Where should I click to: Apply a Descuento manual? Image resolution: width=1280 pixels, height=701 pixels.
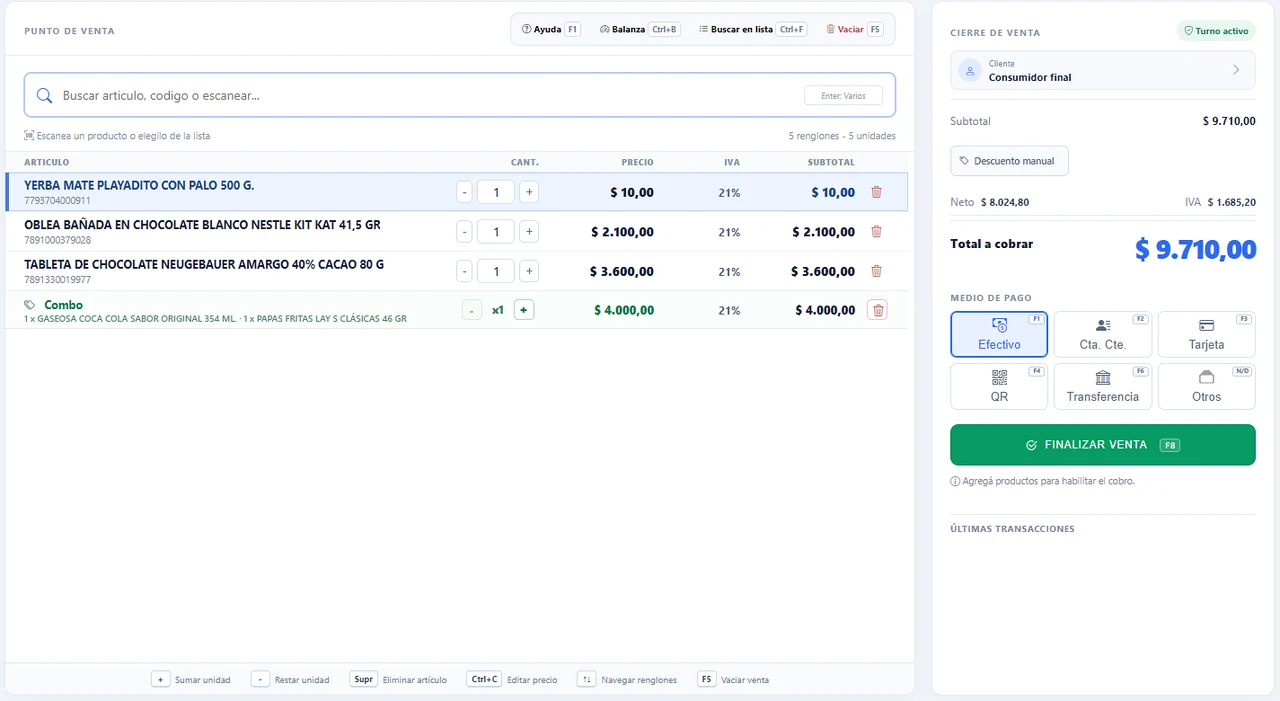point(1009,161)
